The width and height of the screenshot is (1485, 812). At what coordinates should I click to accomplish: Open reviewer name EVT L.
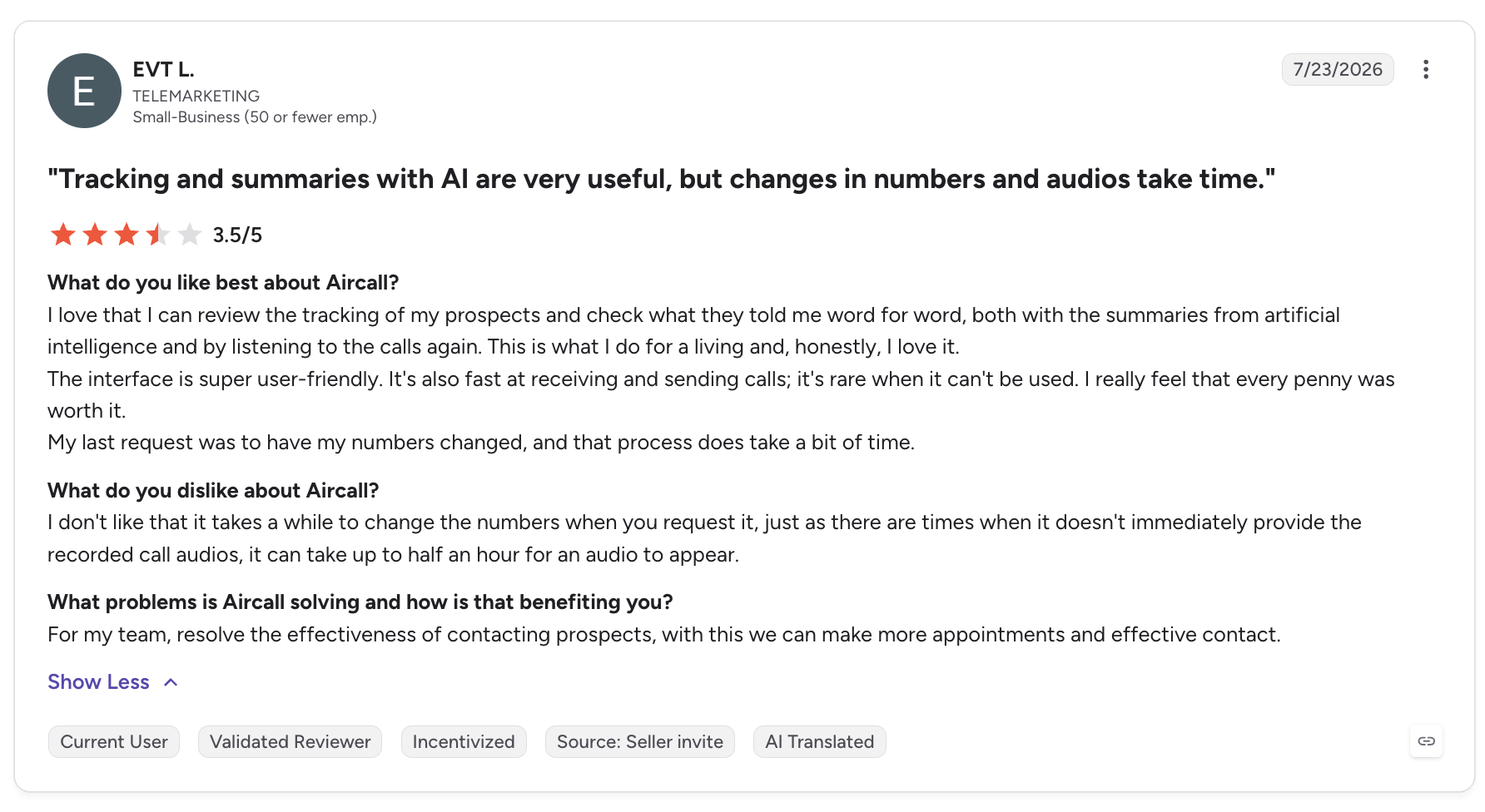click(x=163, y=69)
